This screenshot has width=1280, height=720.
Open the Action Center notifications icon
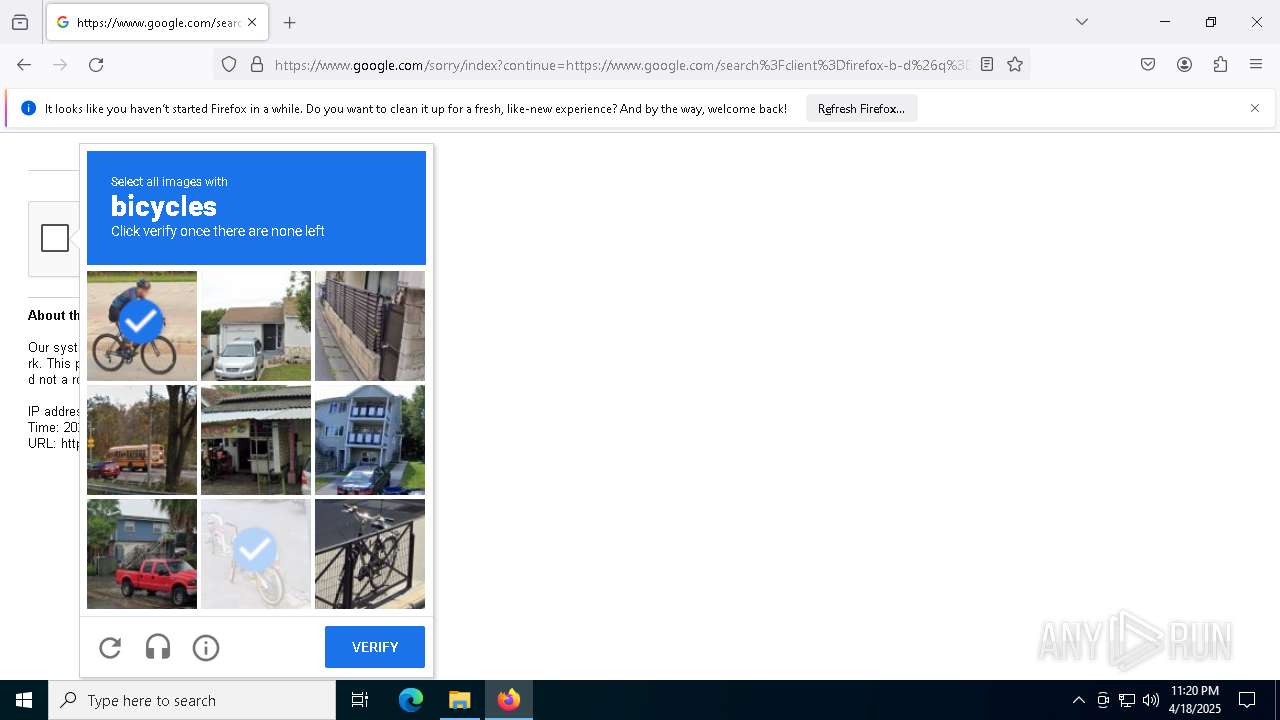[1247, 700]
